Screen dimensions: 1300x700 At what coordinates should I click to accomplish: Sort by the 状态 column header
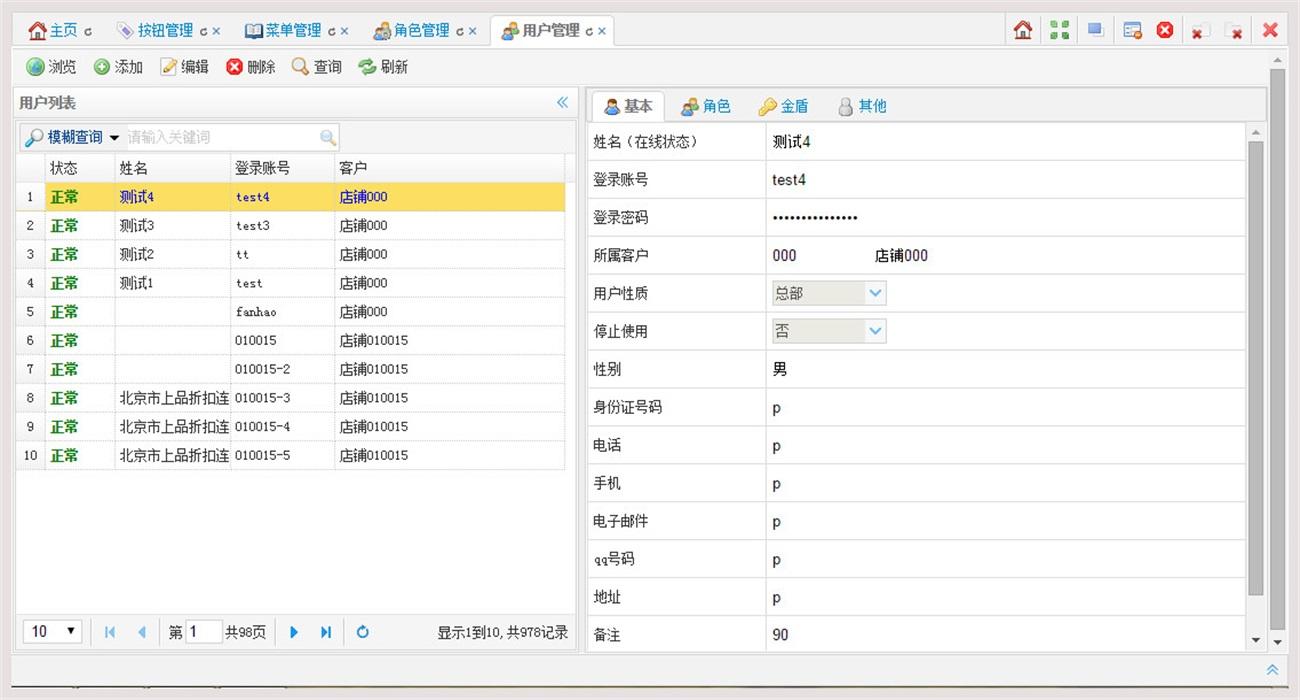tap(80, 168)
